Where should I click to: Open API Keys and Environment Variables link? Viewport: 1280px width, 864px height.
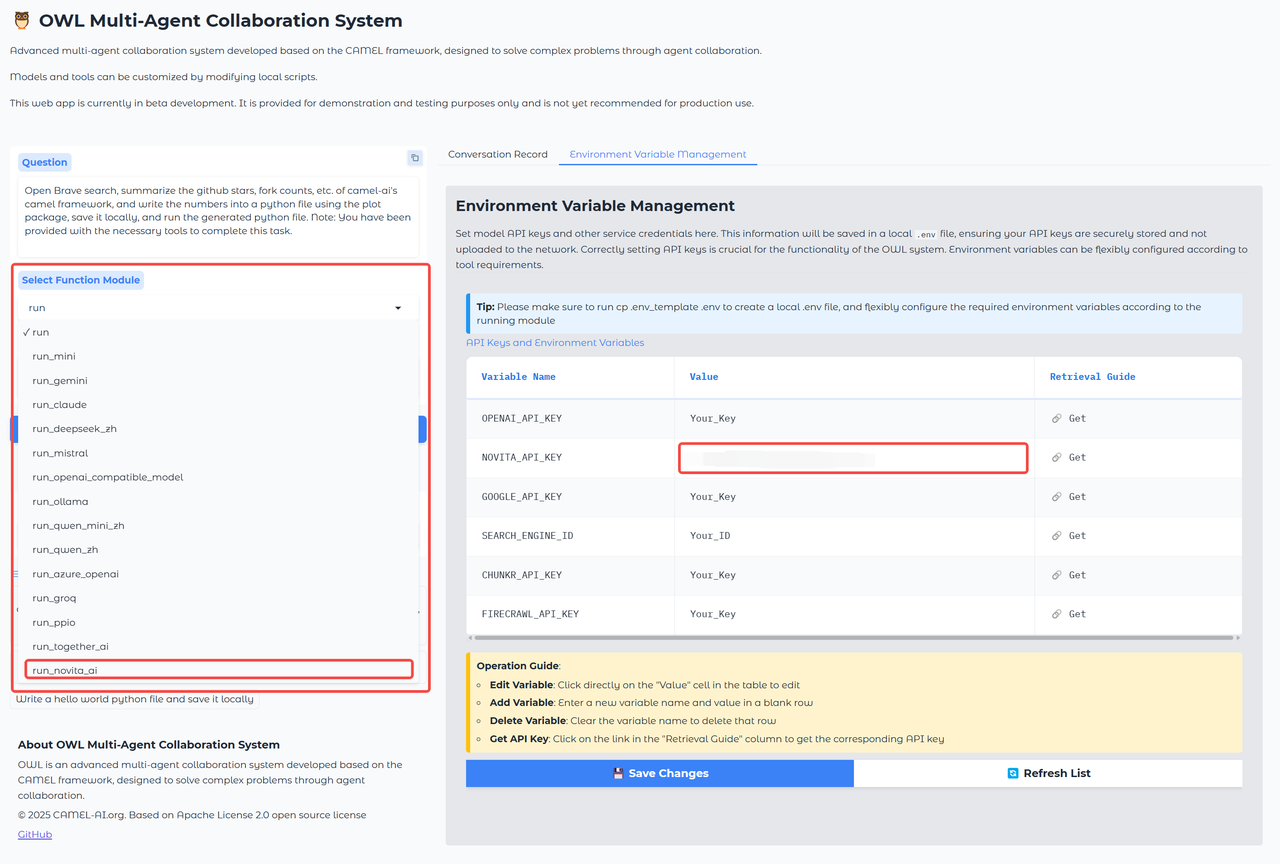555,343
